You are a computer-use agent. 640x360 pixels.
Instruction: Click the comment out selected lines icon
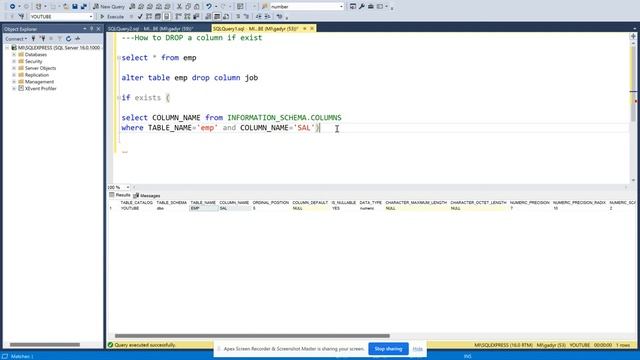(238, 17)
